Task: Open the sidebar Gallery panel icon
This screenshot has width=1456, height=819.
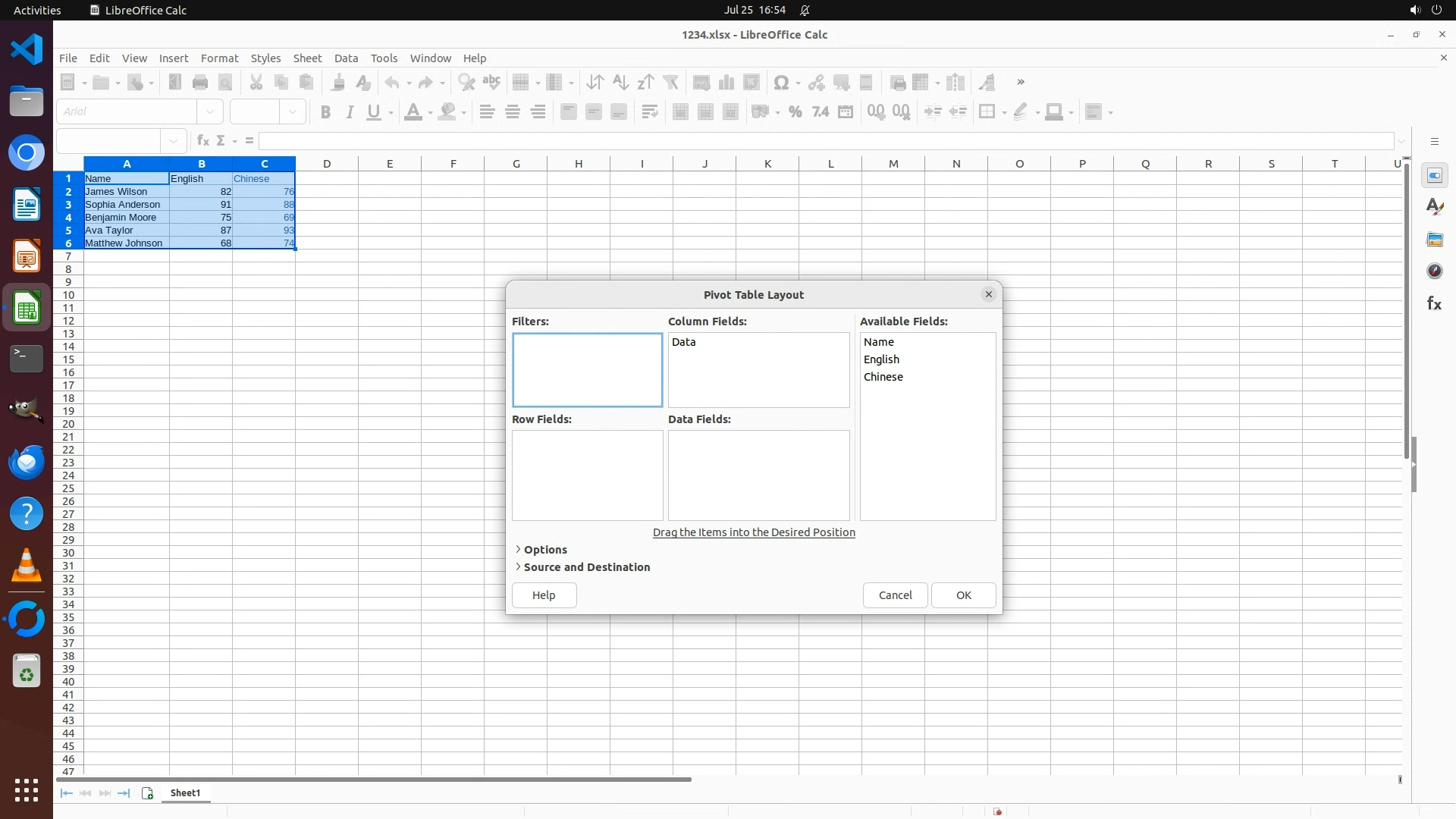Action: click(x=1434, y=240)
